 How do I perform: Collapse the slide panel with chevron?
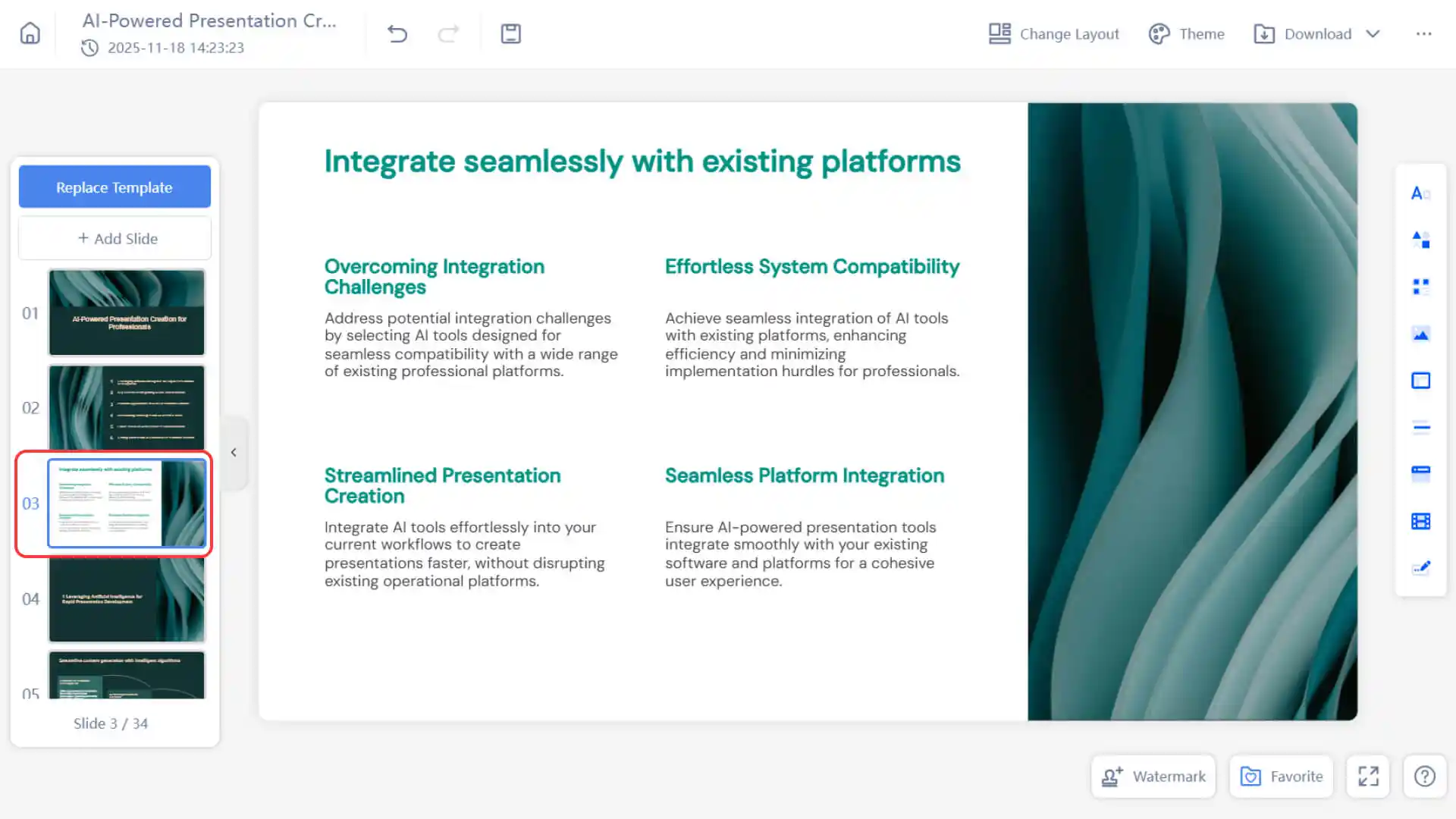(234, 453)
